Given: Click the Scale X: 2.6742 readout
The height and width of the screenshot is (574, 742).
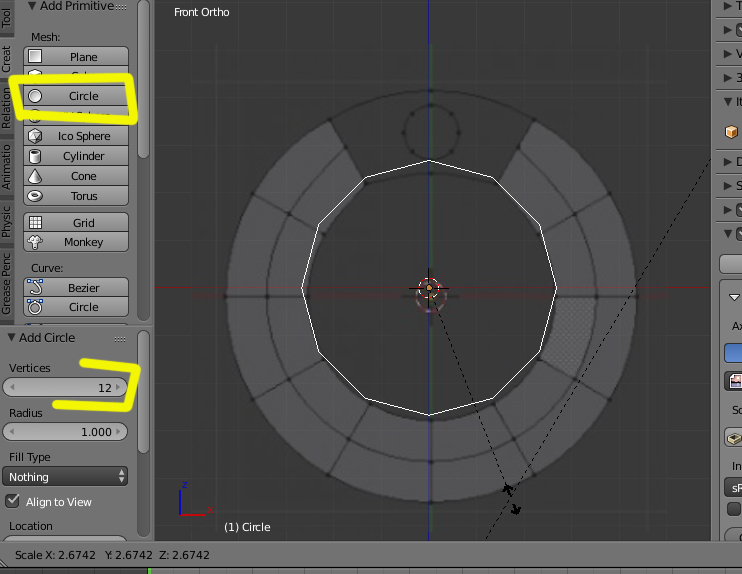Looking at the screenshot, I should [x=55, y=555].
